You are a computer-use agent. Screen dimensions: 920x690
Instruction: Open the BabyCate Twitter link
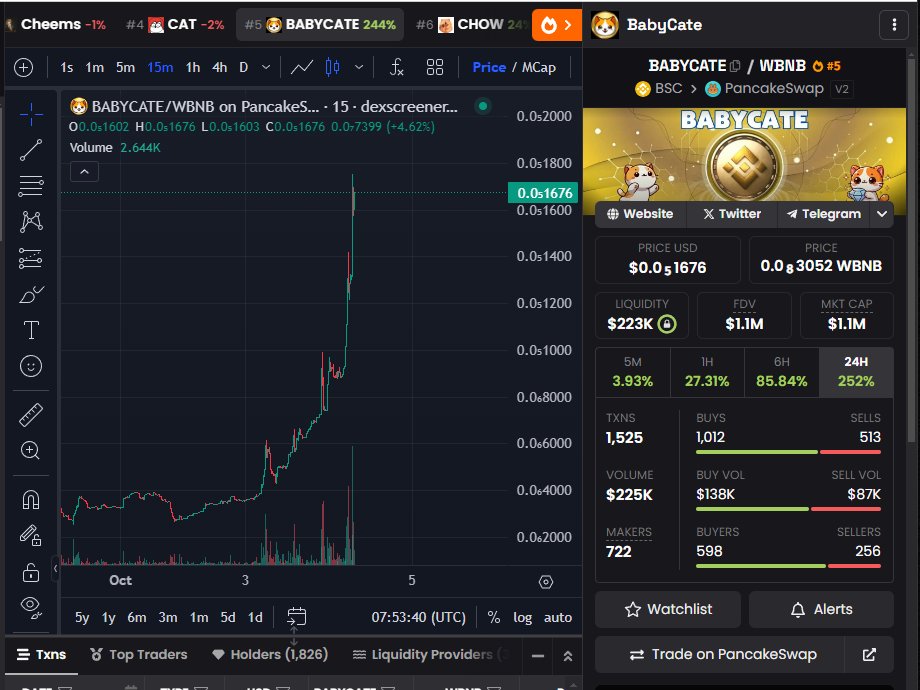[x=732, y=214]
